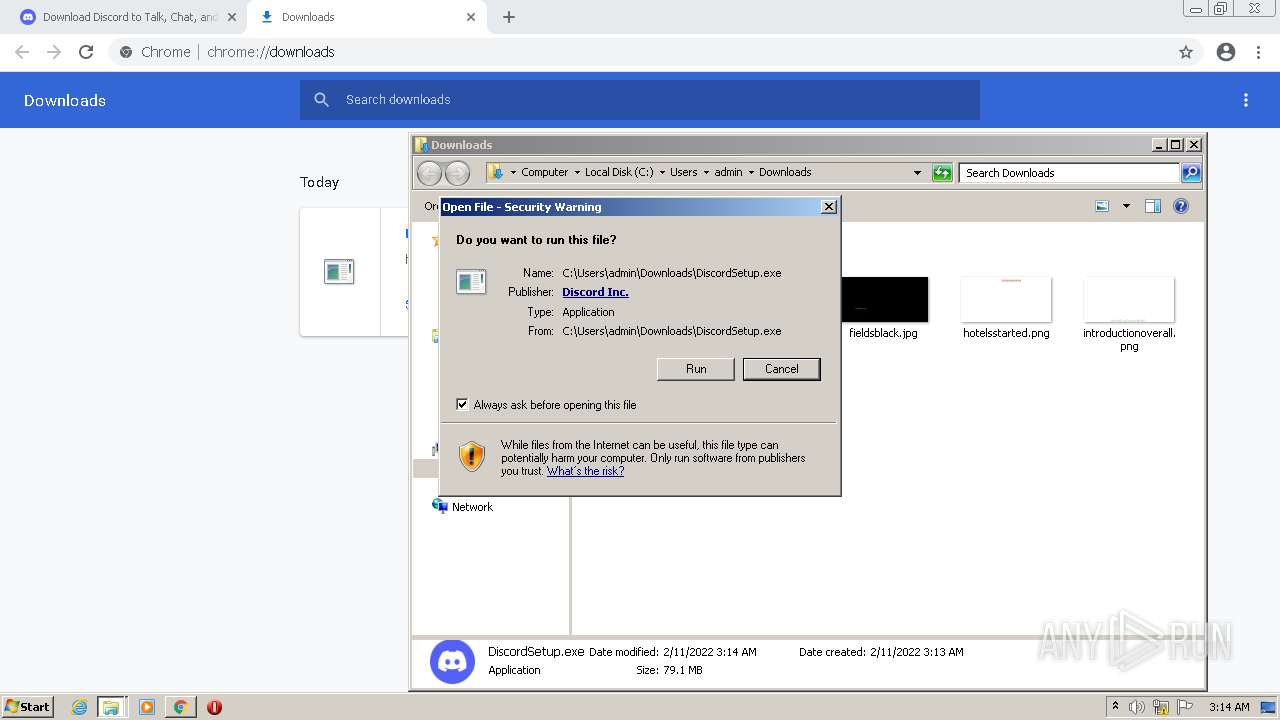Click the Explorer address bar refresh icon
This screenshot has width=1280, height=720.
point(942,173)
